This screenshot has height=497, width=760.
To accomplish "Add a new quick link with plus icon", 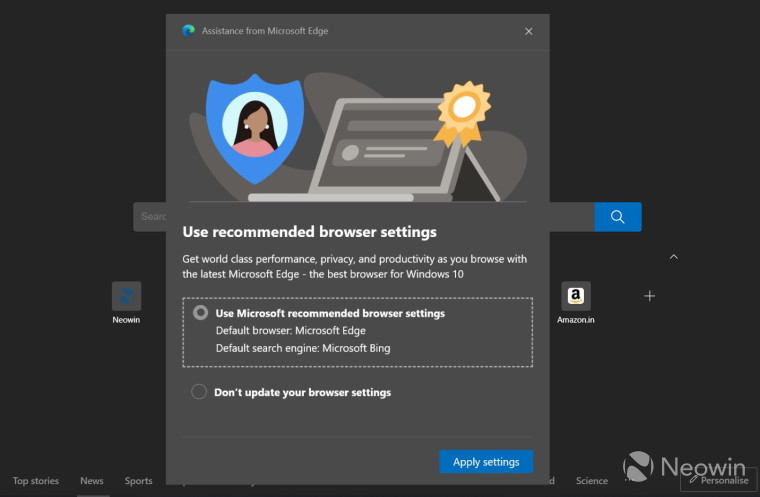I will pyautogui.click(x=649, y=296).
